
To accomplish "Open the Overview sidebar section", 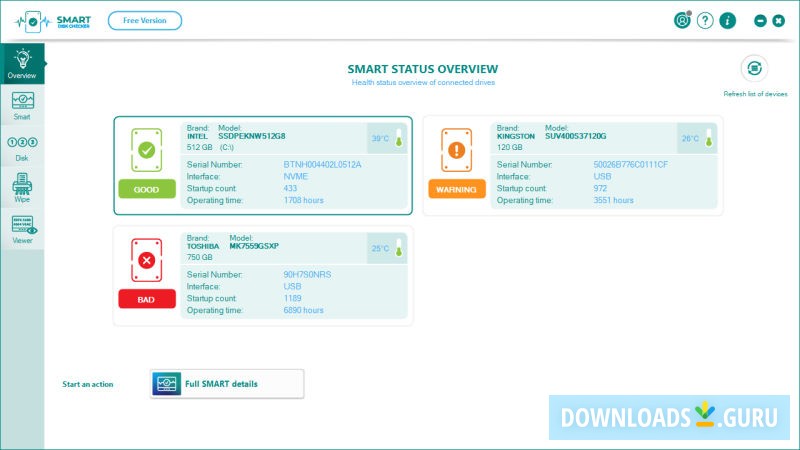I will coord(22,63).
